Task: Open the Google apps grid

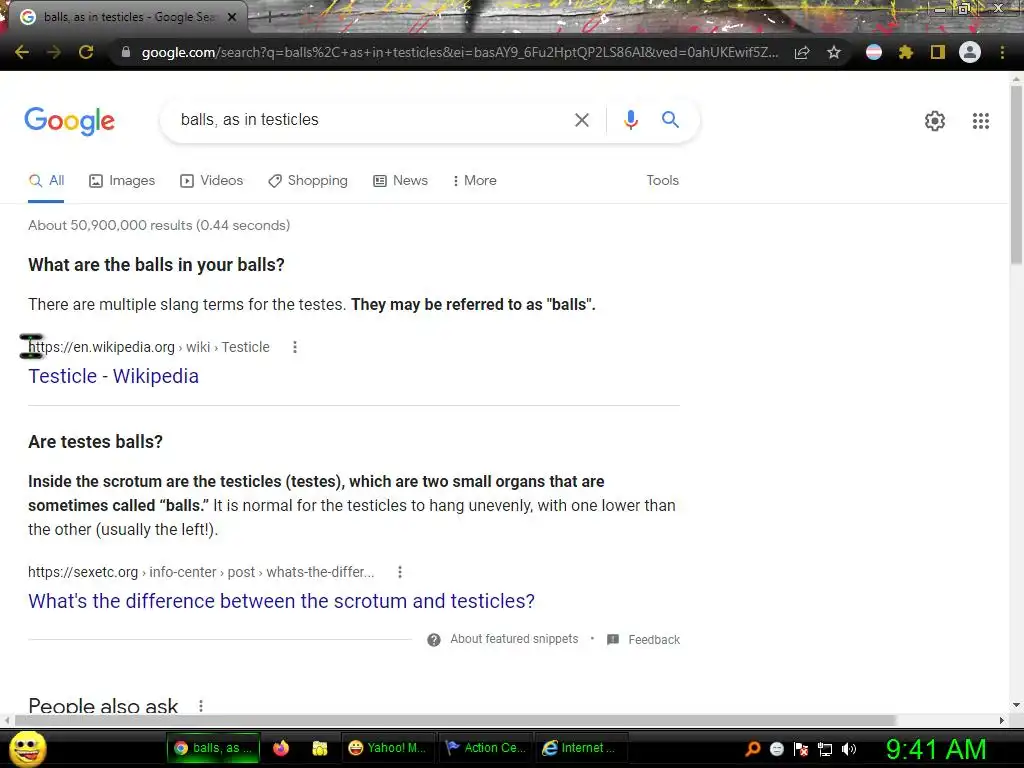Action: click(980, 121)
